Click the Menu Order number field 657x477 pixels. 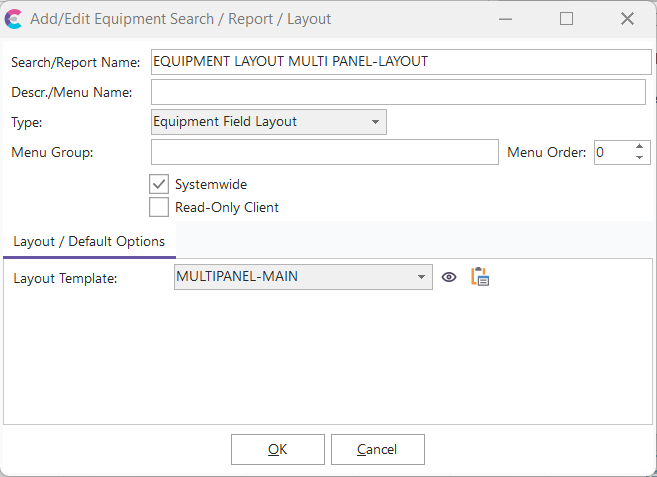pyautogui.click(x=612, y=152)
